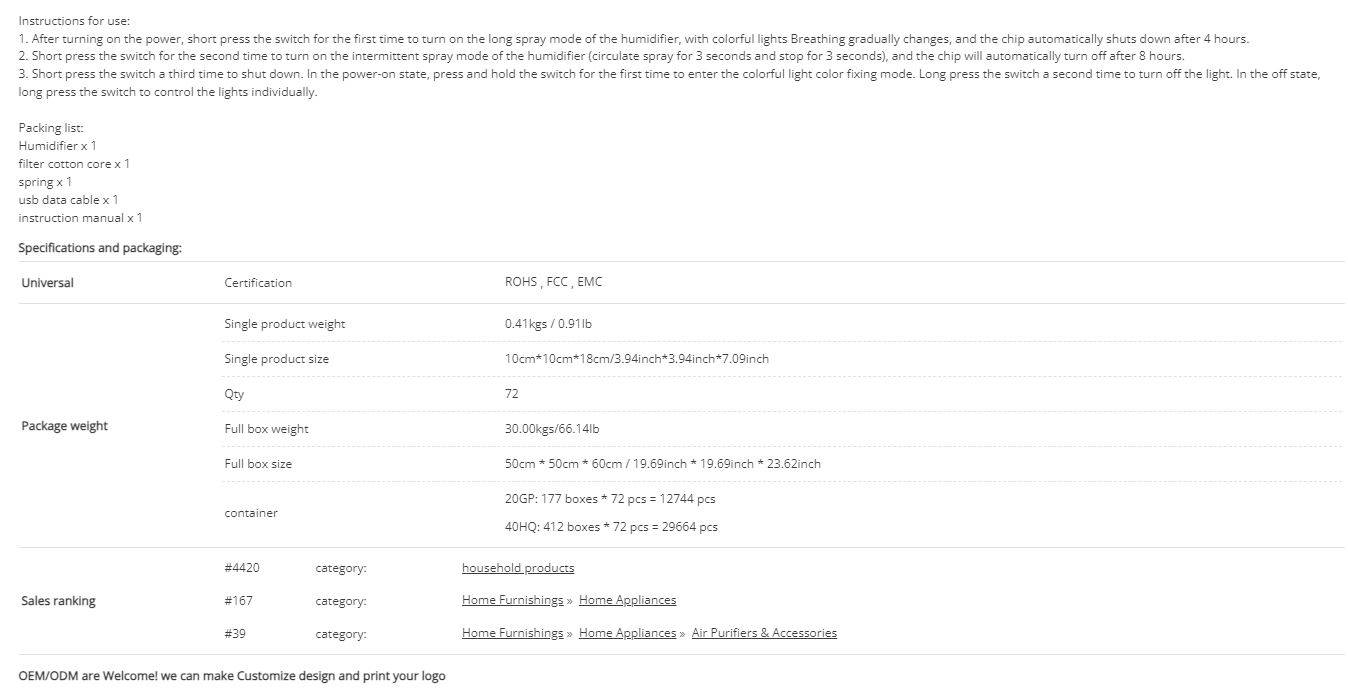This screenshot has height=700, width=1348.
Task: Click the 20GP container quantity line
Action: point(610,499)
